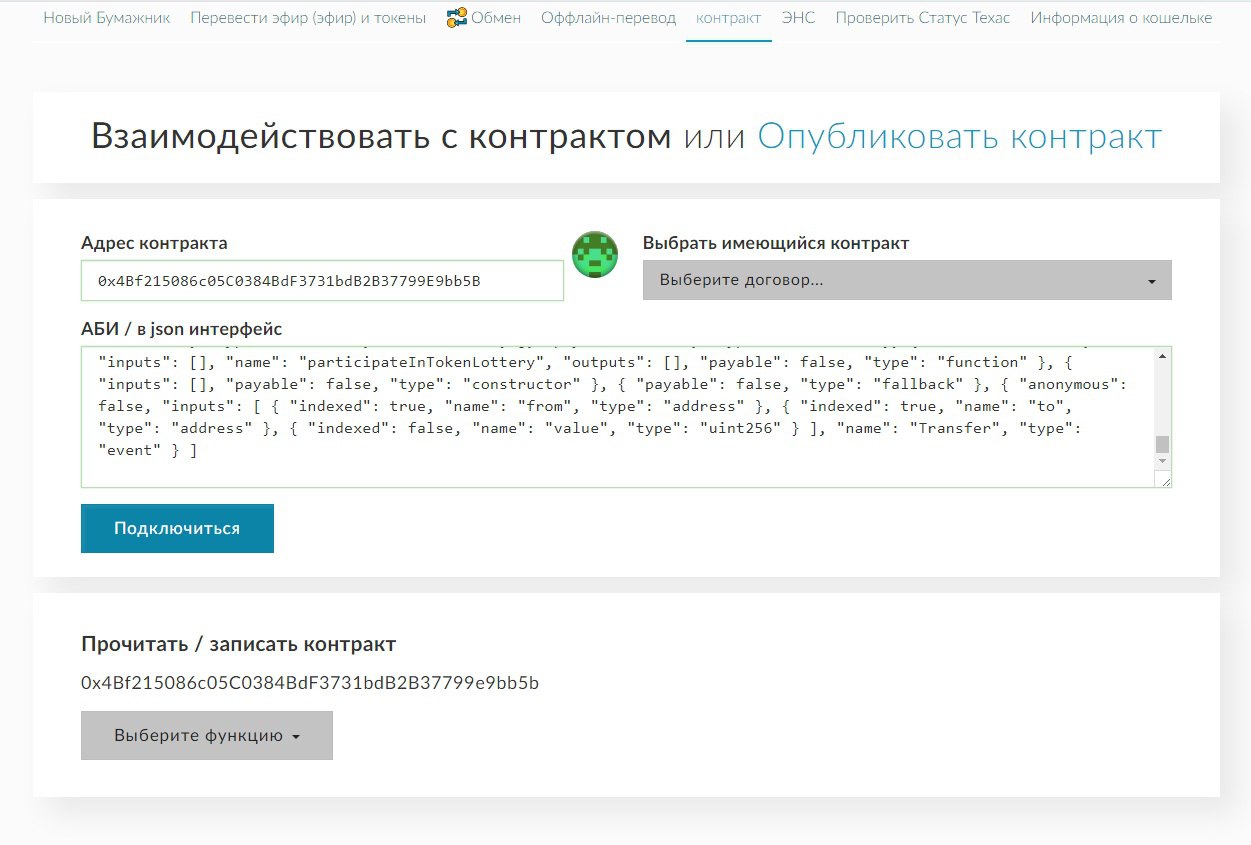Click the Адрес контракта label
Screen dimensions: 1251x845
click(154, 243)
